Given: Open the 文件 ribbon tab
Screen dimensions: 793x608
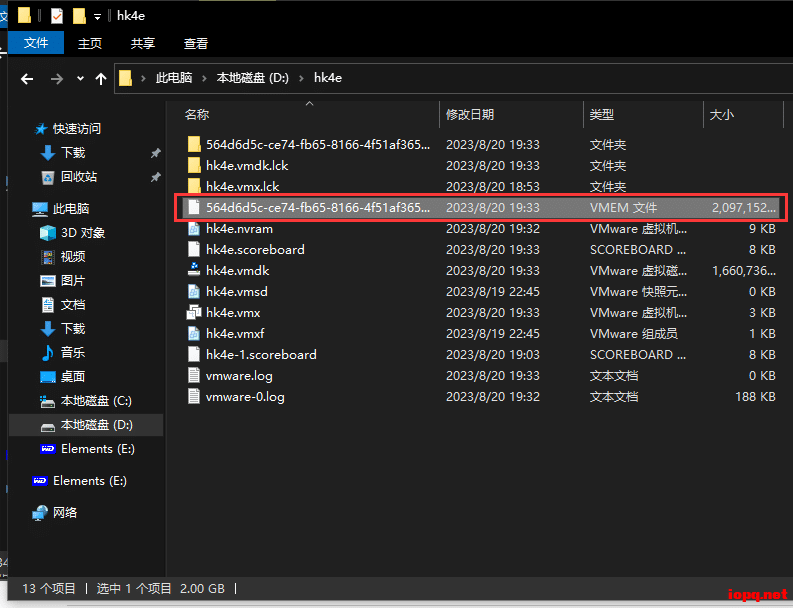Looking at the screenshot, I should click(36, 43).
